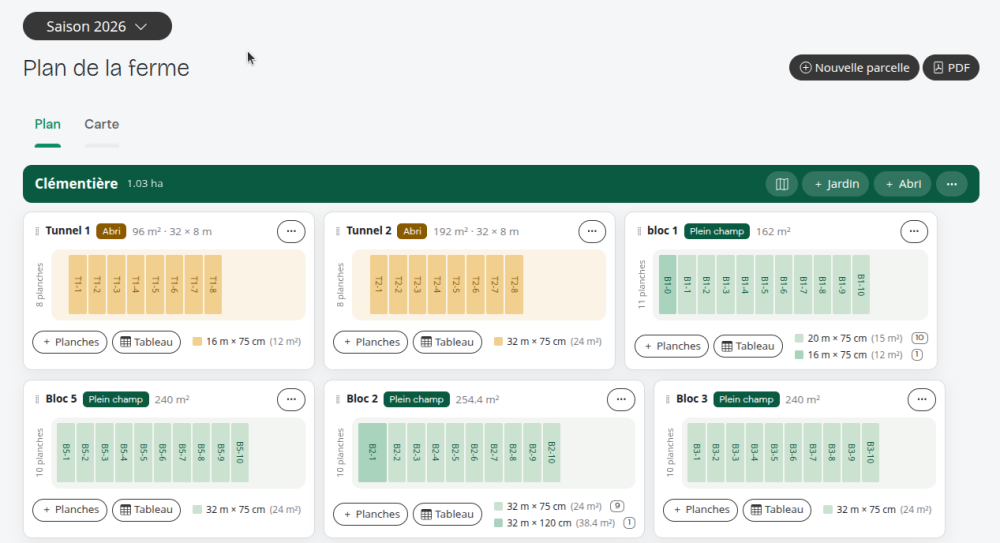This screenshot has width=1000, height=543.
Task: Add Planches to Bloc 2
Action: 371,514
